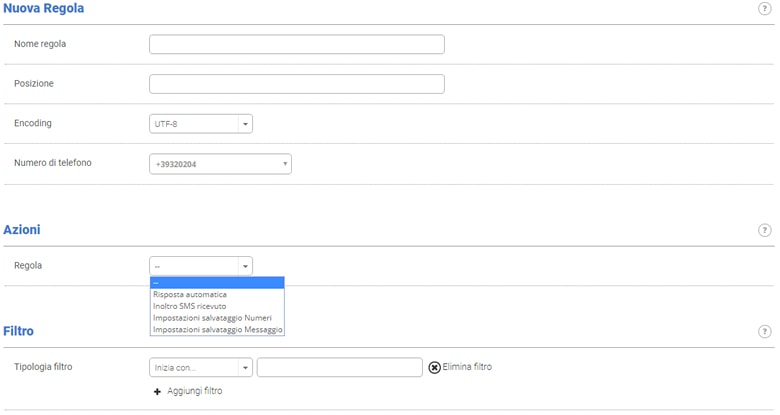The height and width of the screenshot is (415, 780).
Task: Click the Filtro heading
Action: 18,331
